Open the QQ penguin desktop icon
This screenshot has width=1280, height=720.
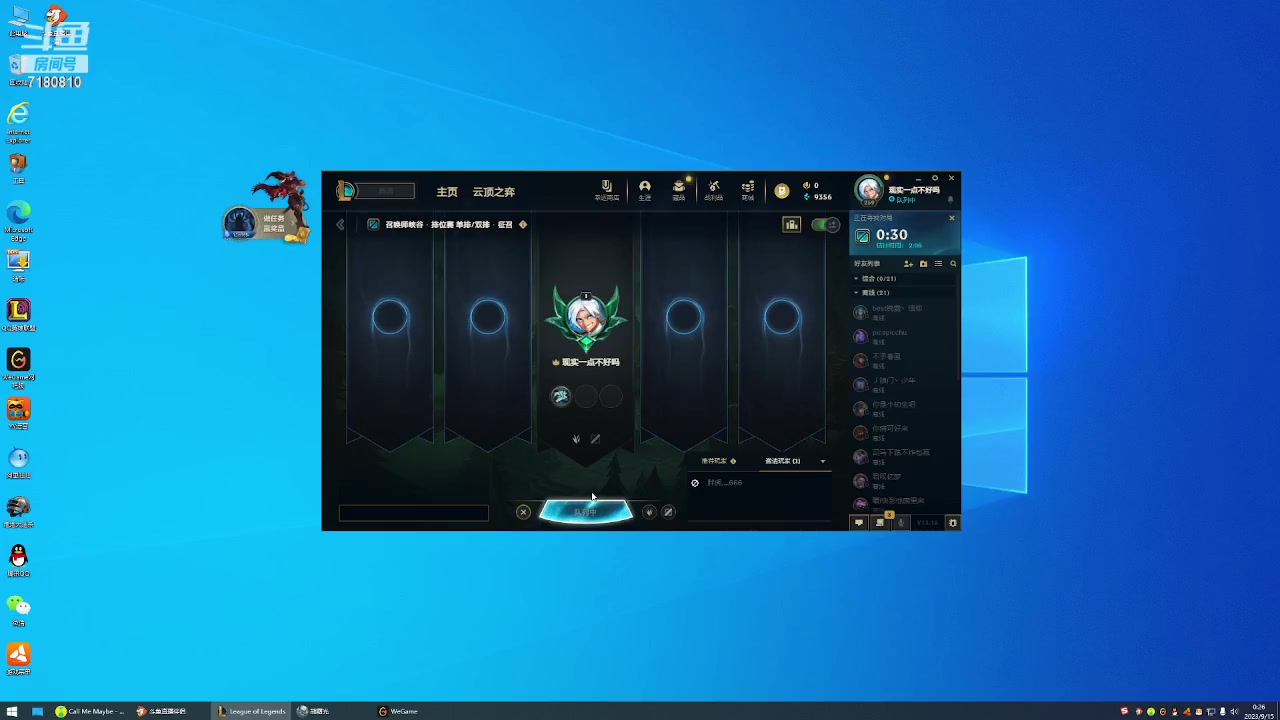coord(18,561)
